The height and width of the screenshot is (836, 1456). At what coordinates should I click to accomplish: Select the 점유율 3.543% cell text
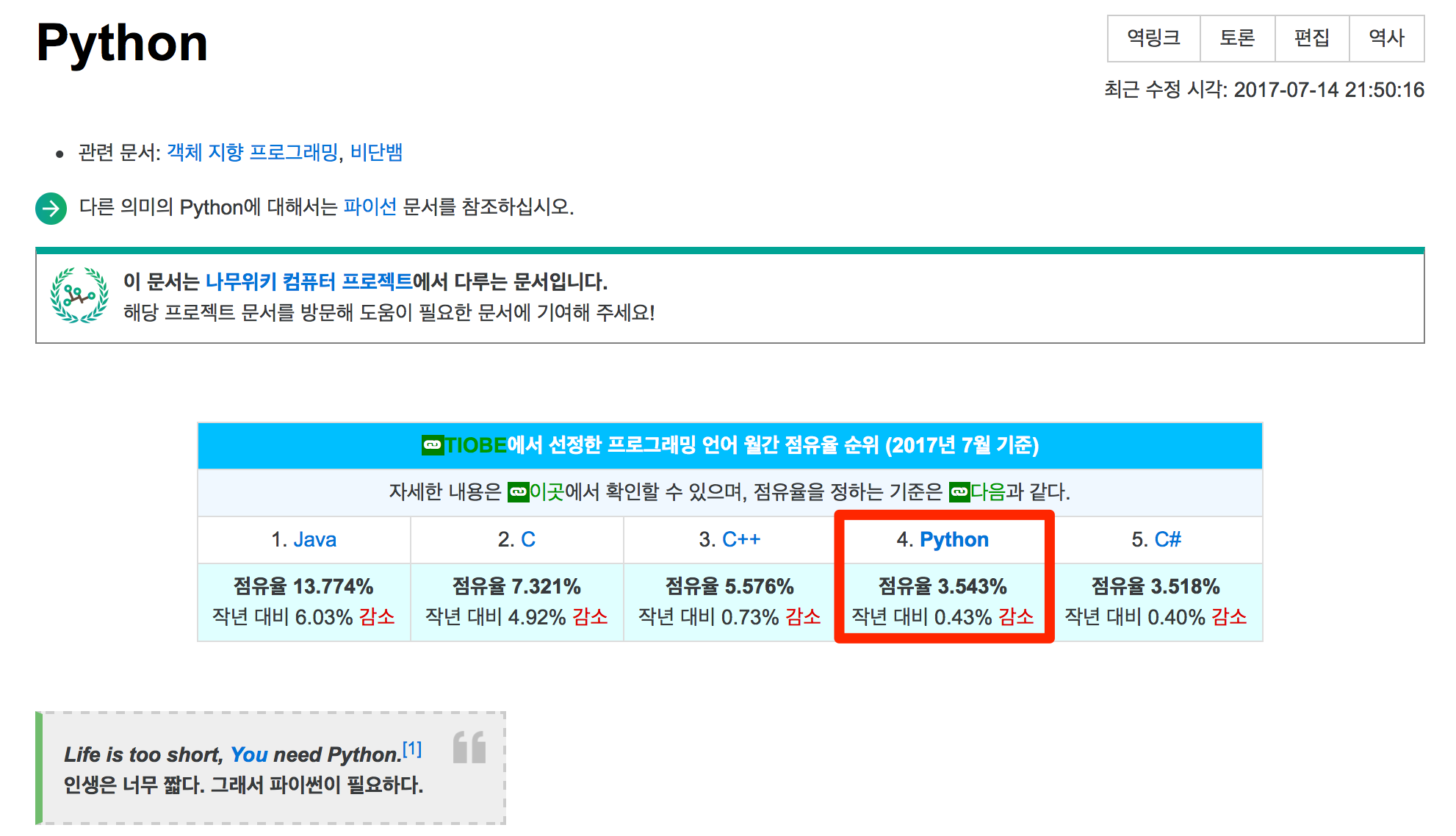tap(943, 586)
